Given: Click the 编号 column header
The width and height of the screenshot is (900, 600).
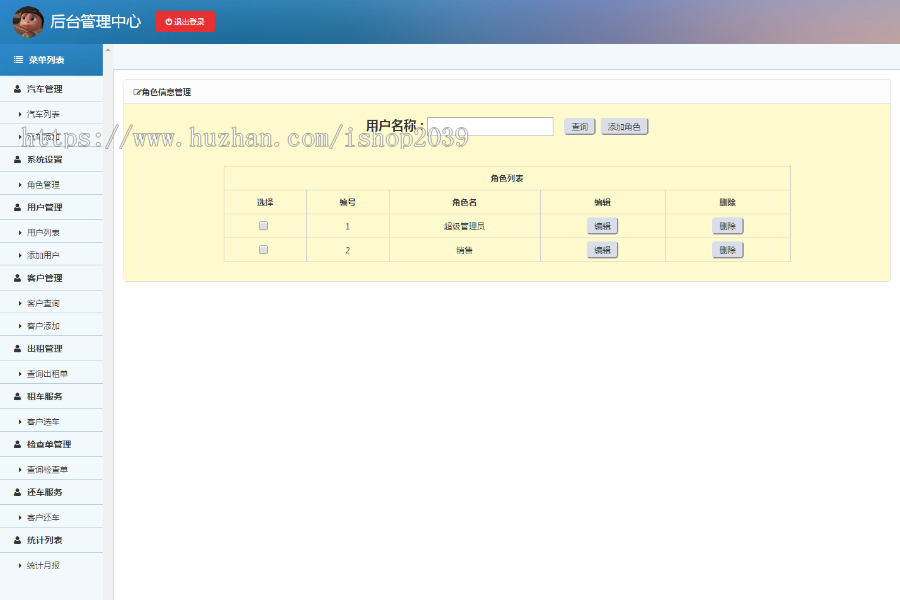Looking at the screenshot, I should (x=348, y=202).
